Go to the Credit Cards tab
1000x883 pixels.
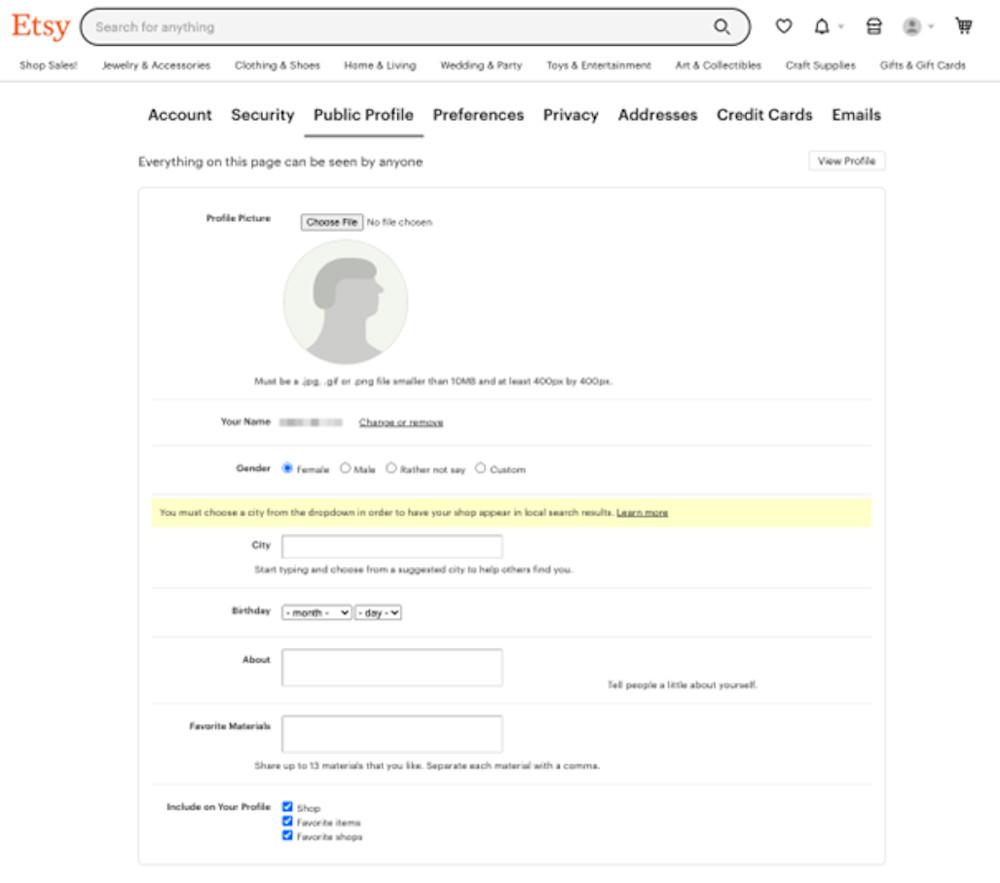tap(764, 115)
